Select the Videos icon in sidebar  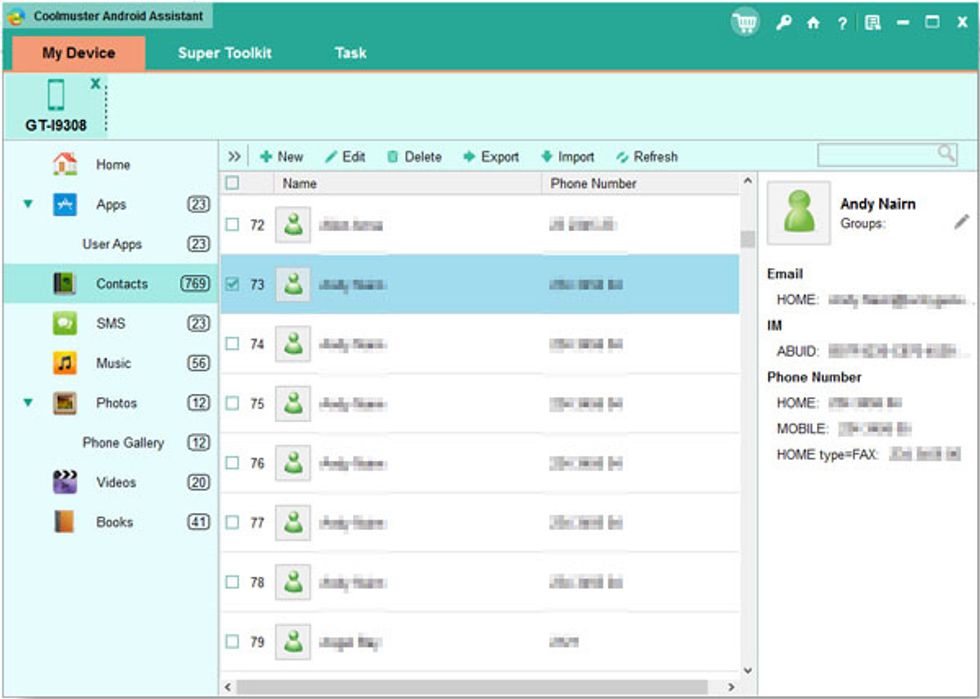tap(65, 482)
